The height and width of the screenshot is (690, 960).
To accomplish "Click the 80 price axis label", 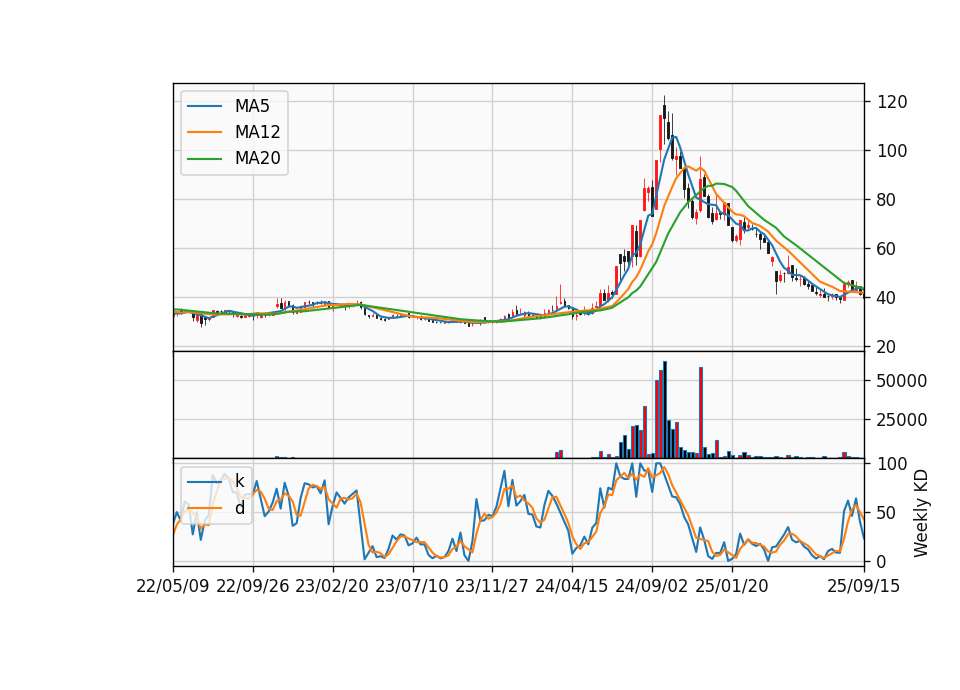I will 887,200.
